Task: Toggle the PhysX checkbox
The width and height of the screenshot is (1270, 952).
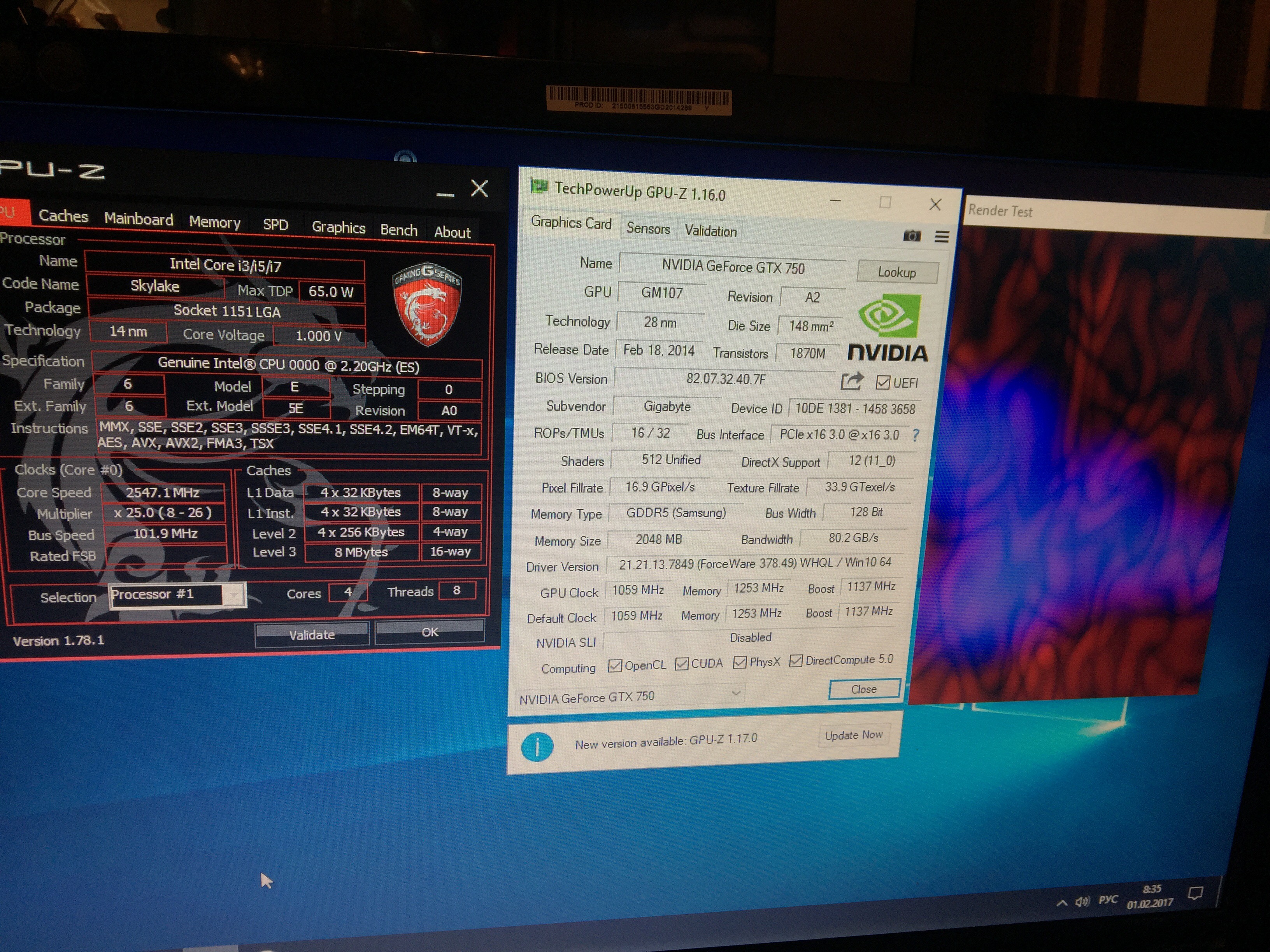Action: [x=740, y=662]
